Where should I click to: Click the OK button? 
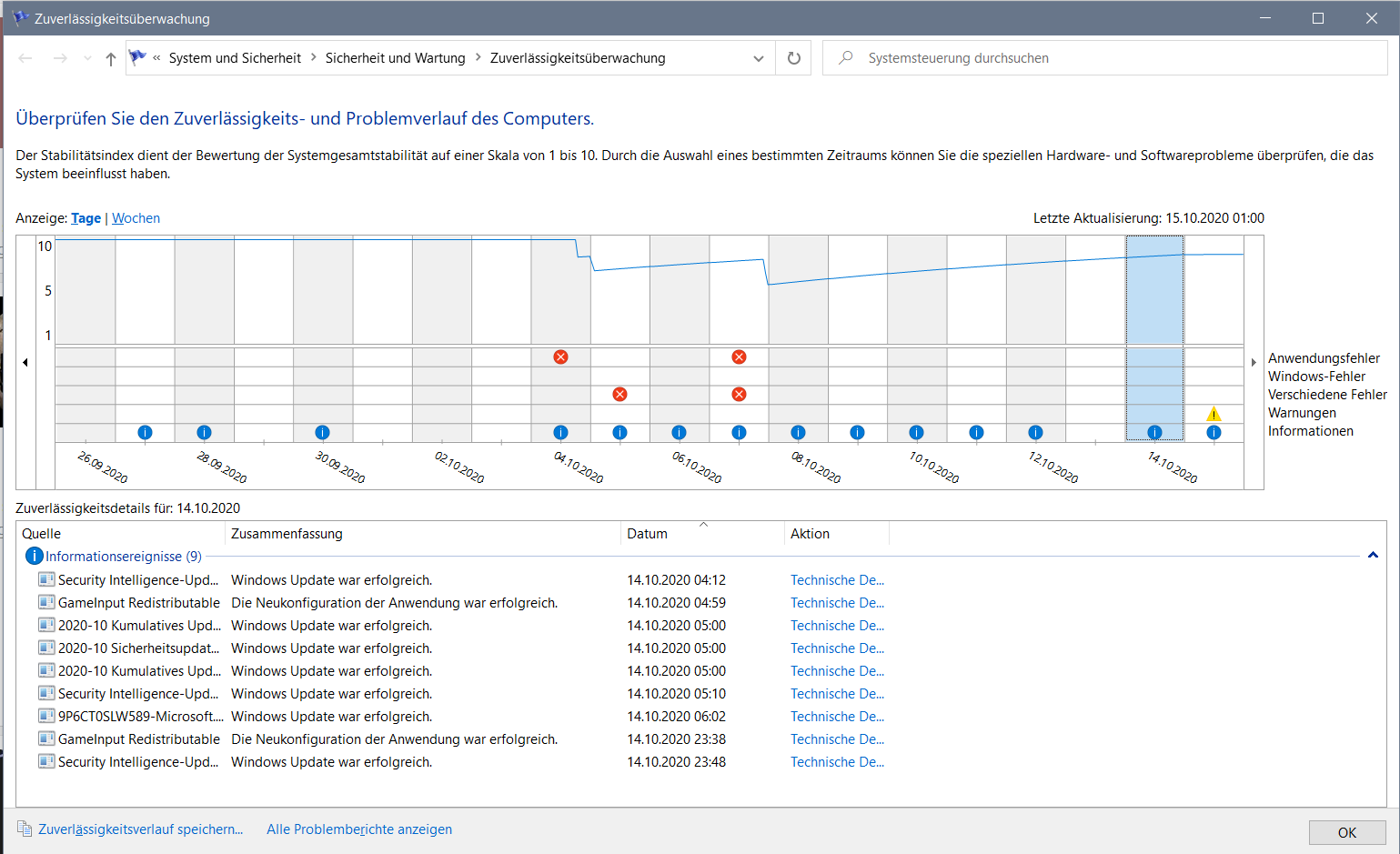1347,832
